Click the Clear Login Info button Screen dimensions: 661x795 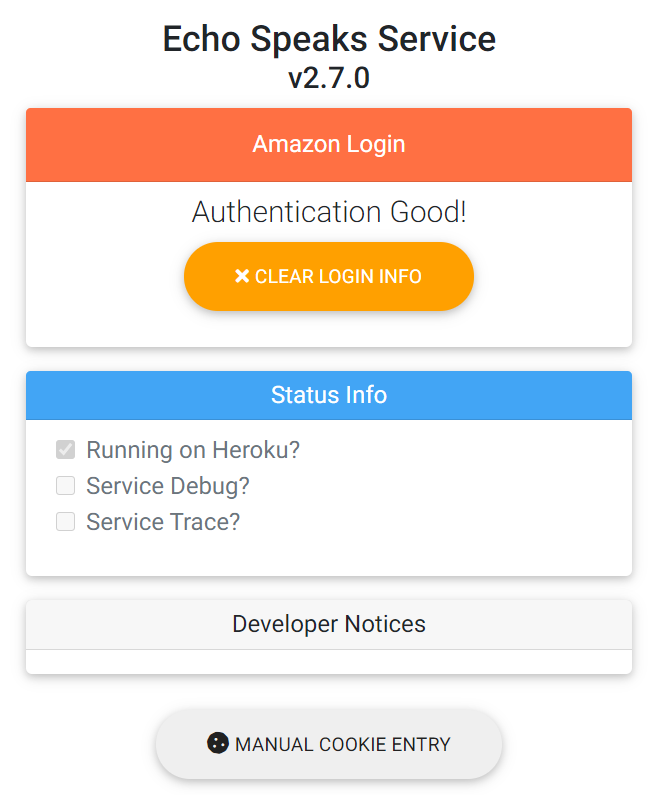pos(328,276)
